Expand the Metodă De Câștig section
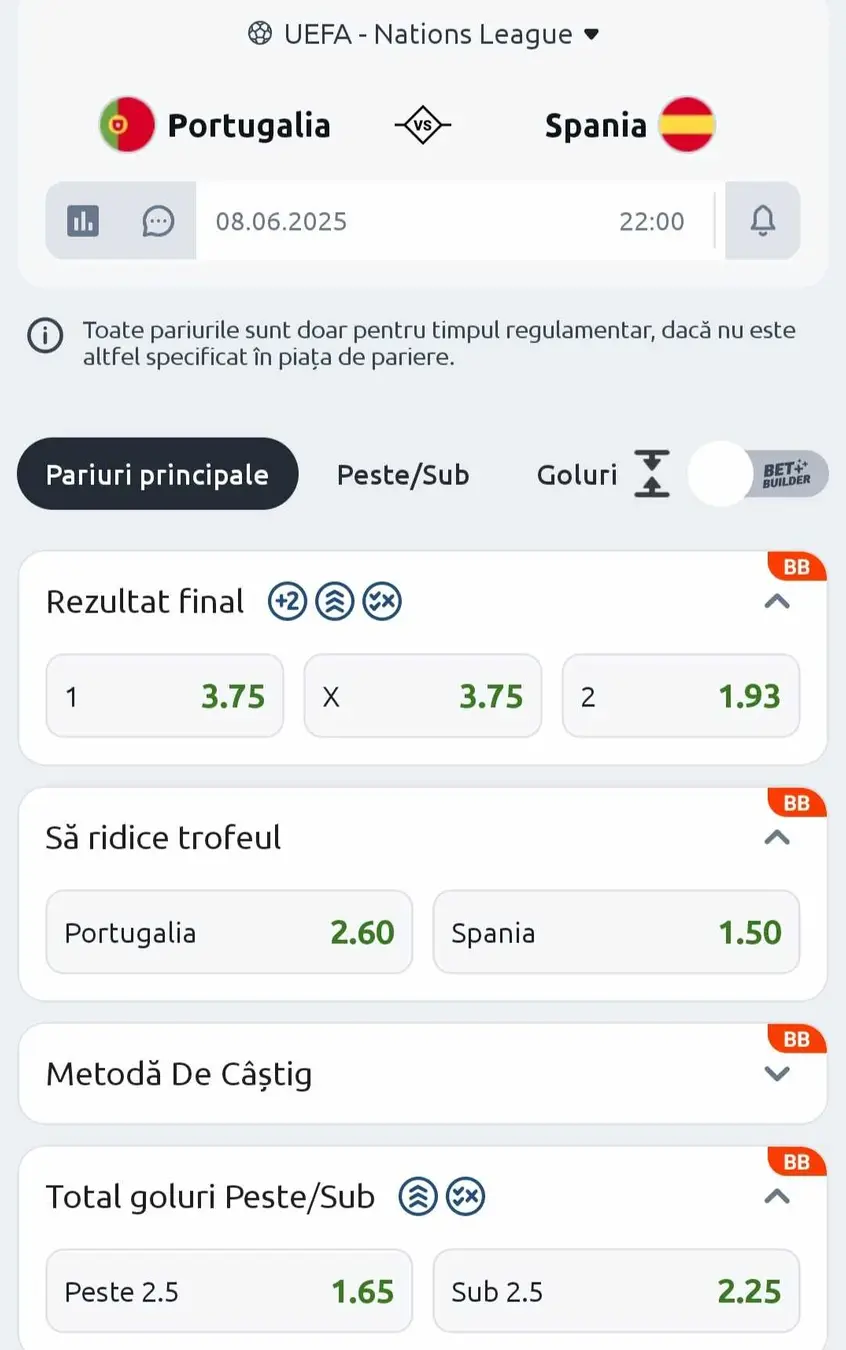 point(777,1074)
